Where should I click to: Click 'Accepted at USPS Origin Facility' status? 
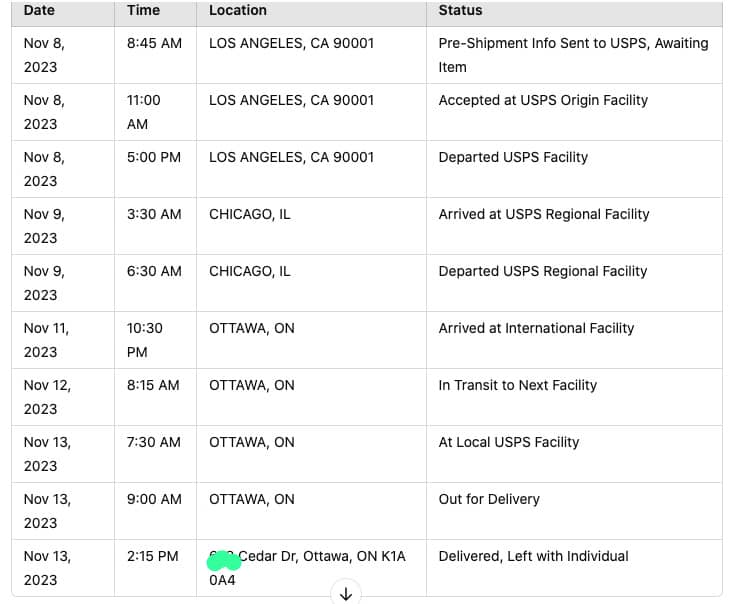543,100
